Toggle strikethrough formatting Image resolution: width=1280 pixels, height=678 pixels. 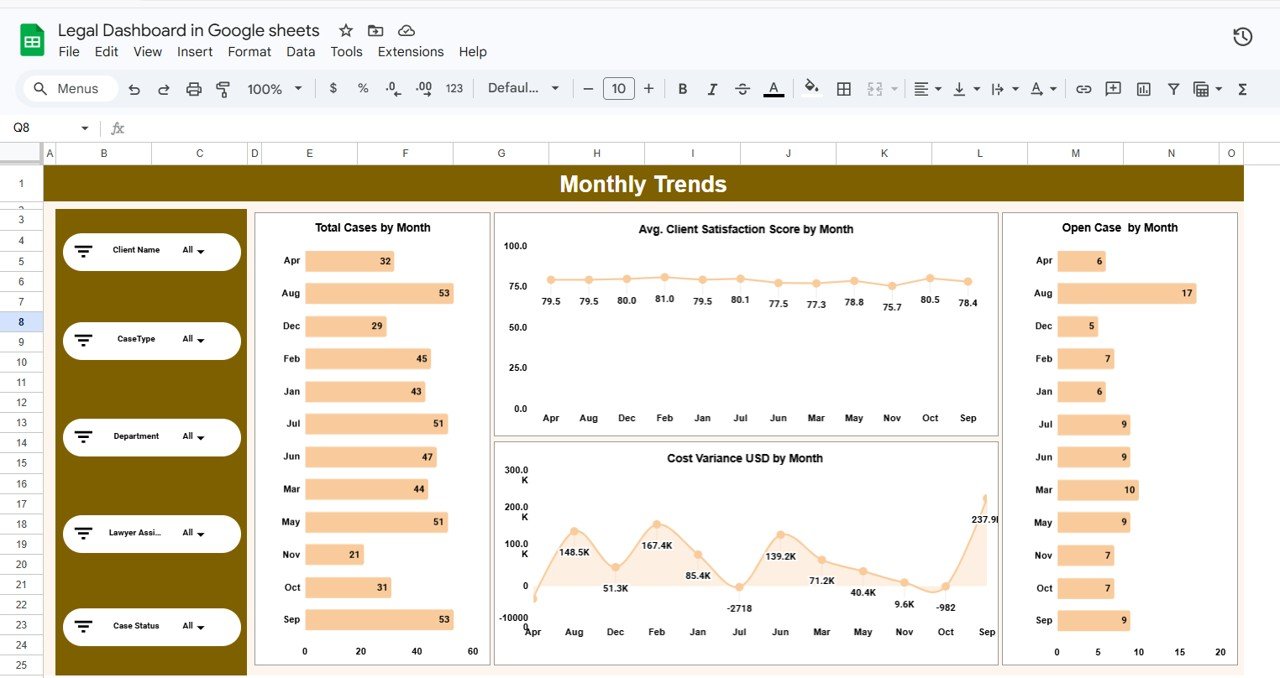pos(742,88)
